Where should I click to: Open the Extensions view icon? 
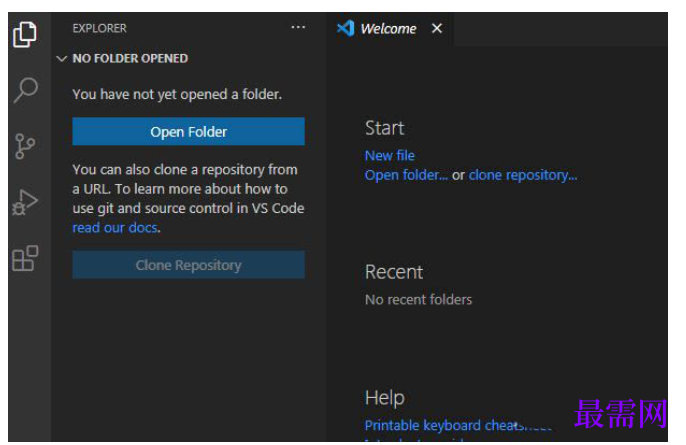coord(25,258)
